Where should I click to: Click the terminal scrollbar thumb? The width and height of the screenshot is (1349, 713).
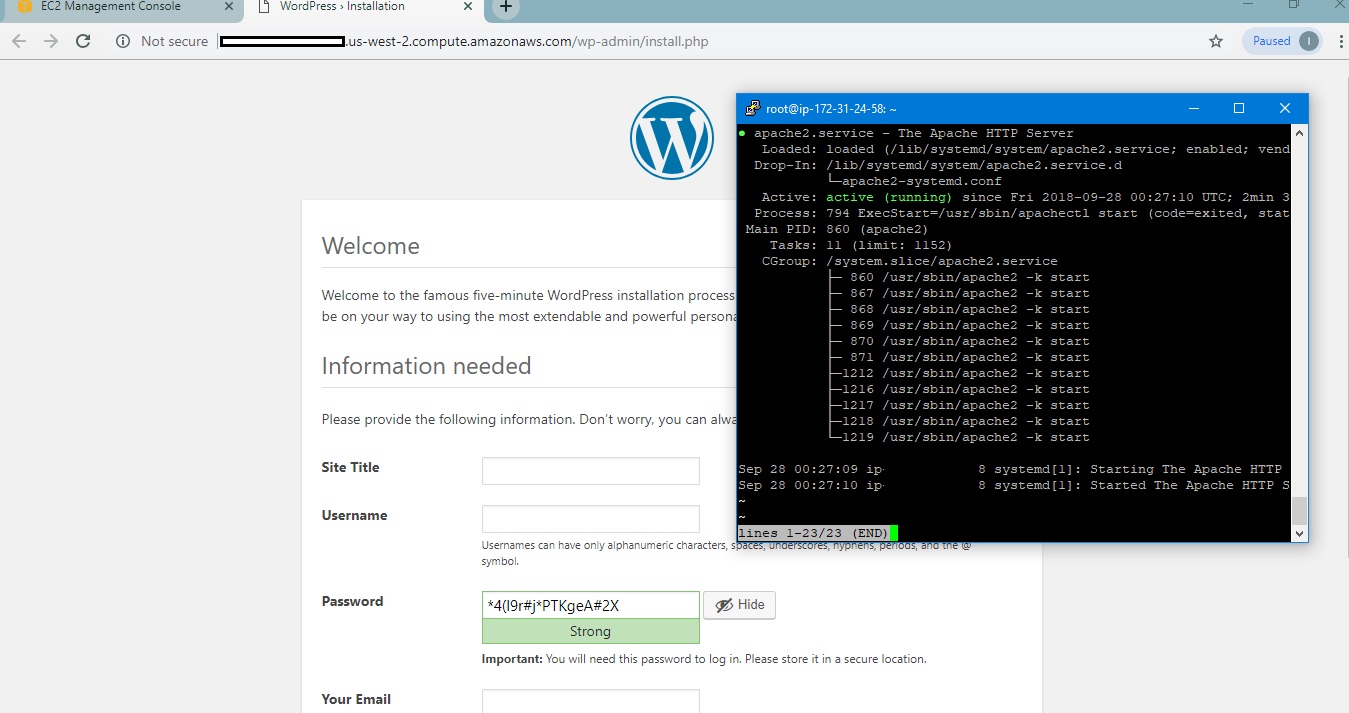[1299, 510]
